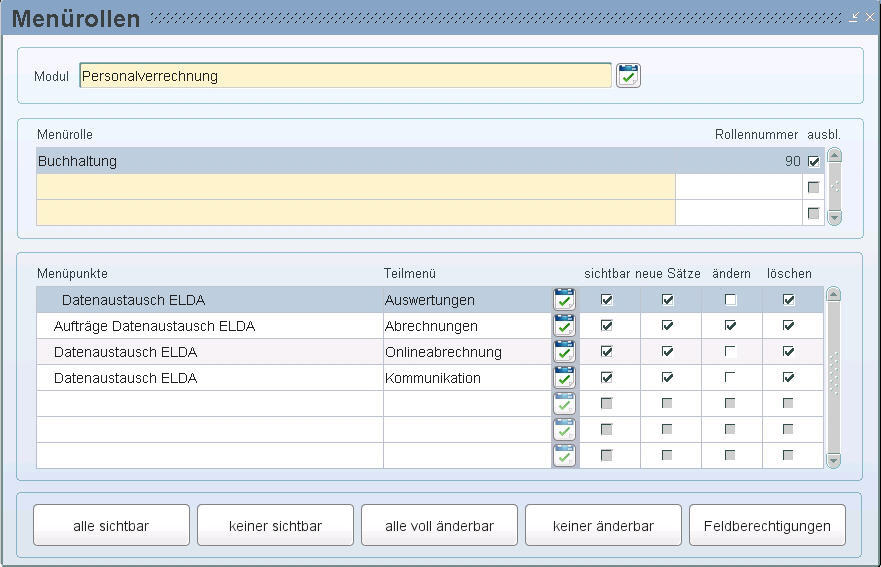
Task: Open Teilmenü lookup icon in Auswertungen row
Action: point(564,300)
